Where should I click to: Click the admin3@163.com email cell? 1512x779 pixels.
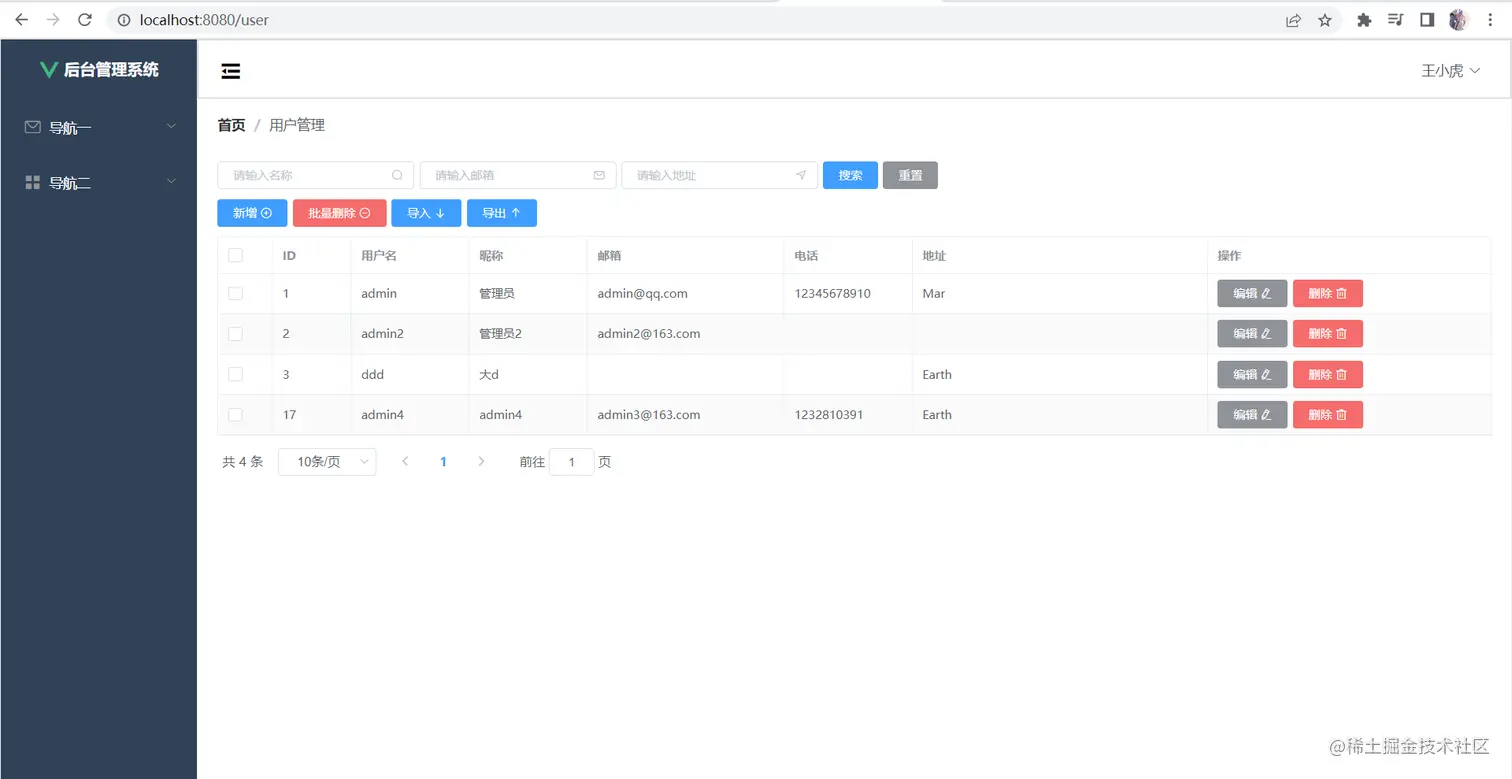coord(648,414)
